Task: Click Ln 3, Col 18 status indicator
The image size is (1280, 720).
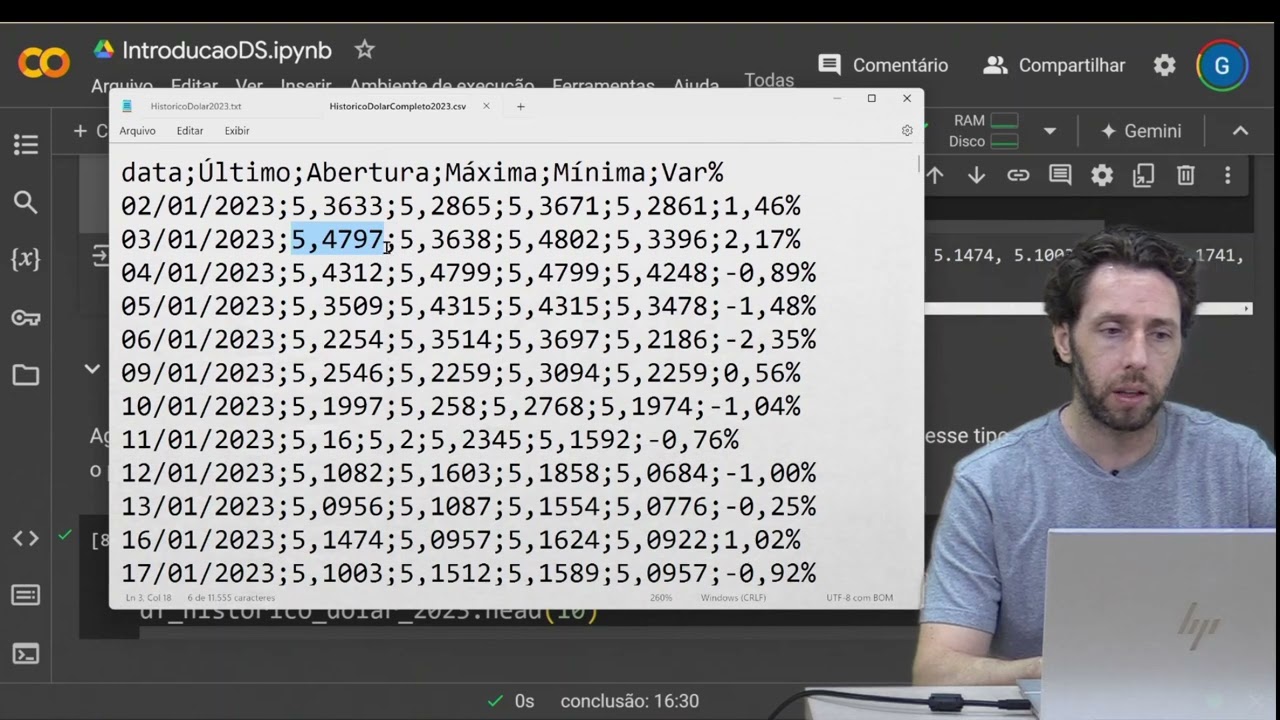Action: 148,598
